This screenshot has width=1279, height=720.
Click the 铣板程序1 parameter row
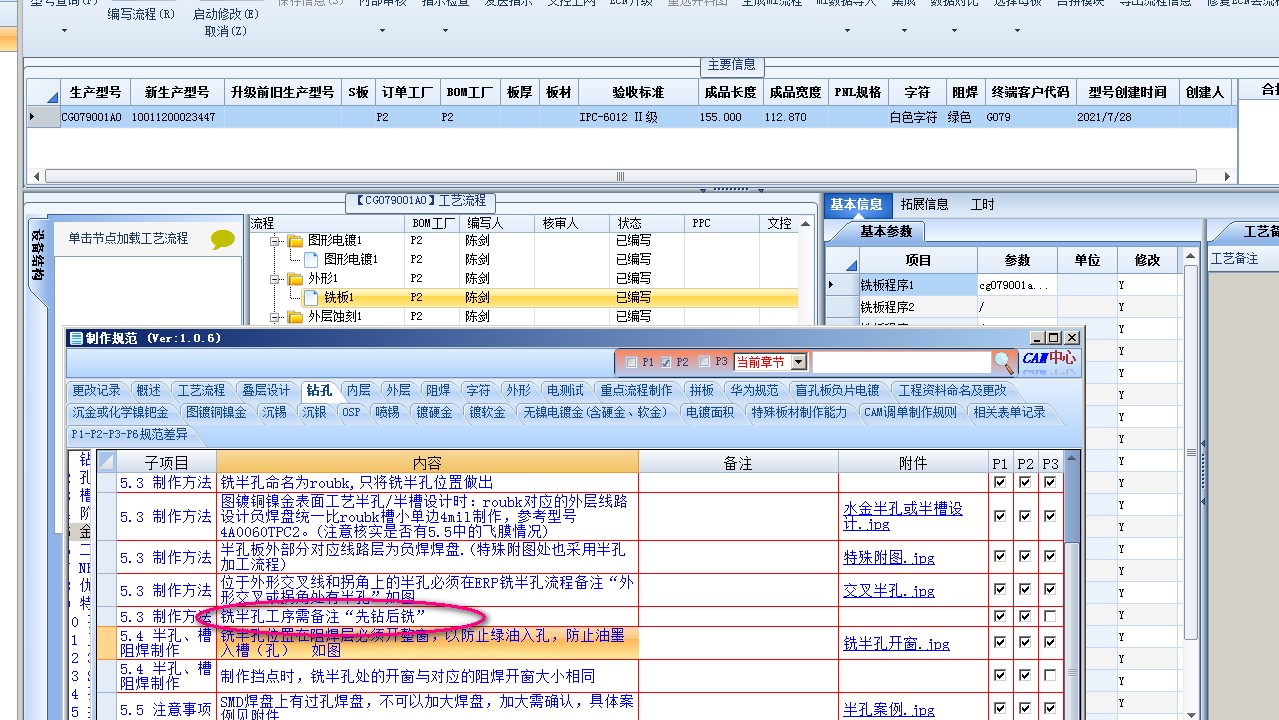[1006, 285]
